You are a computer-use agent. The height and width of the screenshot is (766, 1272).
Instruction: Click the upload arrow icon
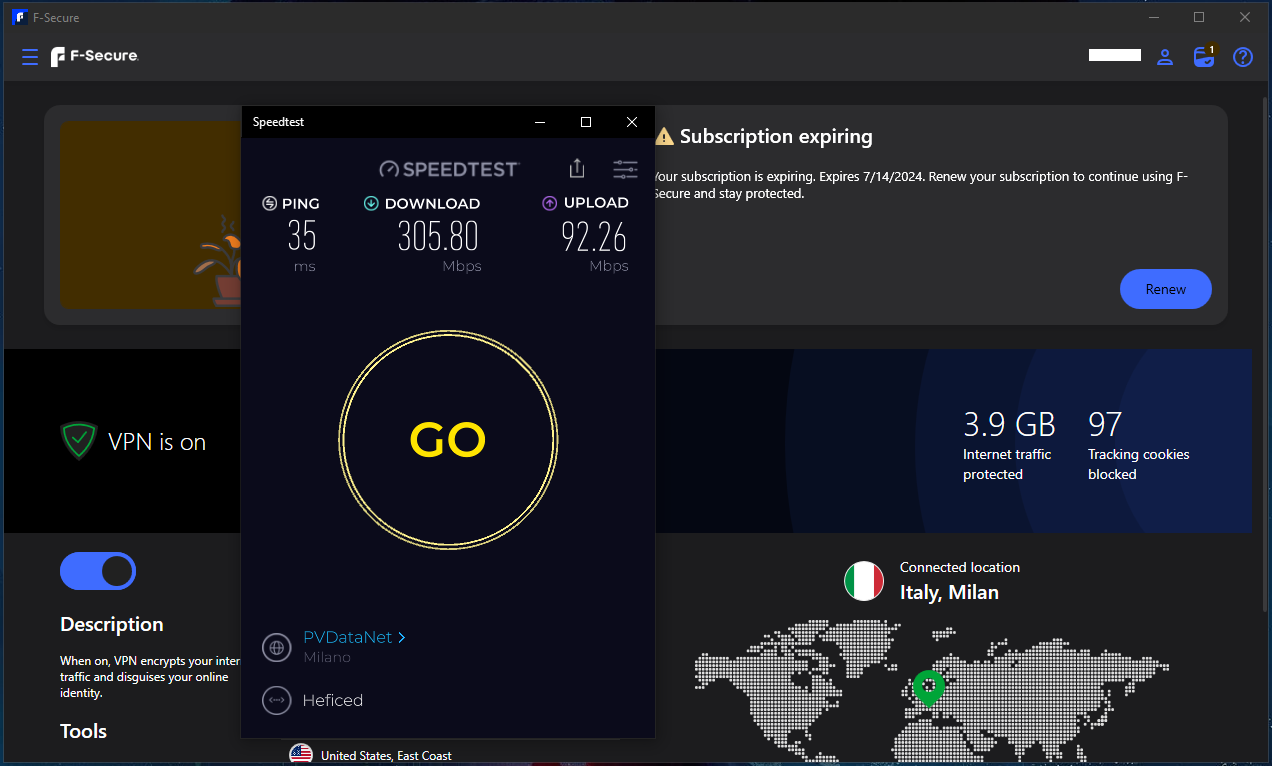[549, 203]
